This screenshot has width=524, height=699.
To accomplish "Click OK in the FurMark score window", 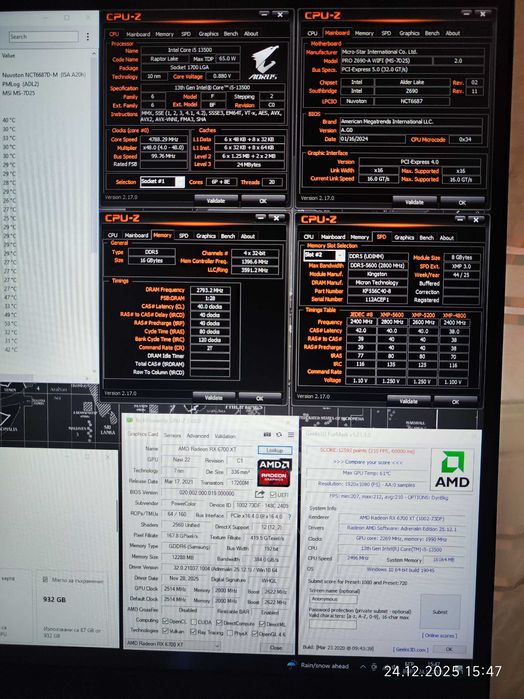I will [449, 649].
